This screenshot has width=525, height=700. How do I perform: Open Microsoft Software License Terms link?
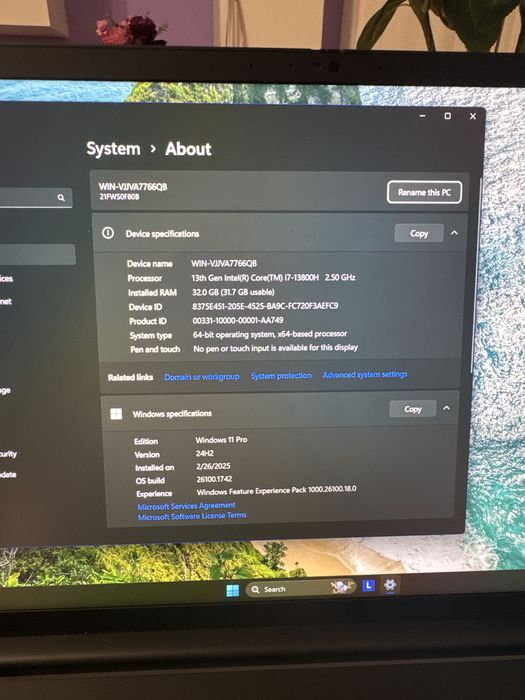coord(192,516)
